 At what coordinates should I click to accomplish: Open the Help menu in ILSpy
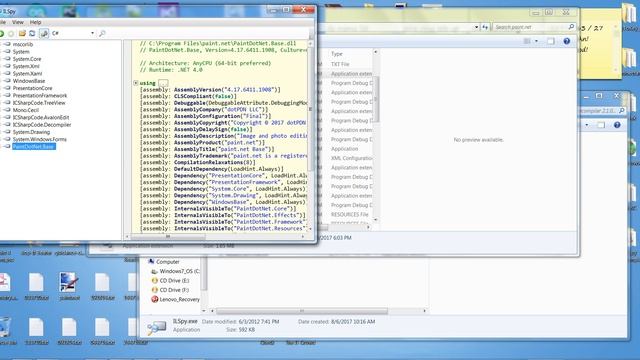[36, 22]
